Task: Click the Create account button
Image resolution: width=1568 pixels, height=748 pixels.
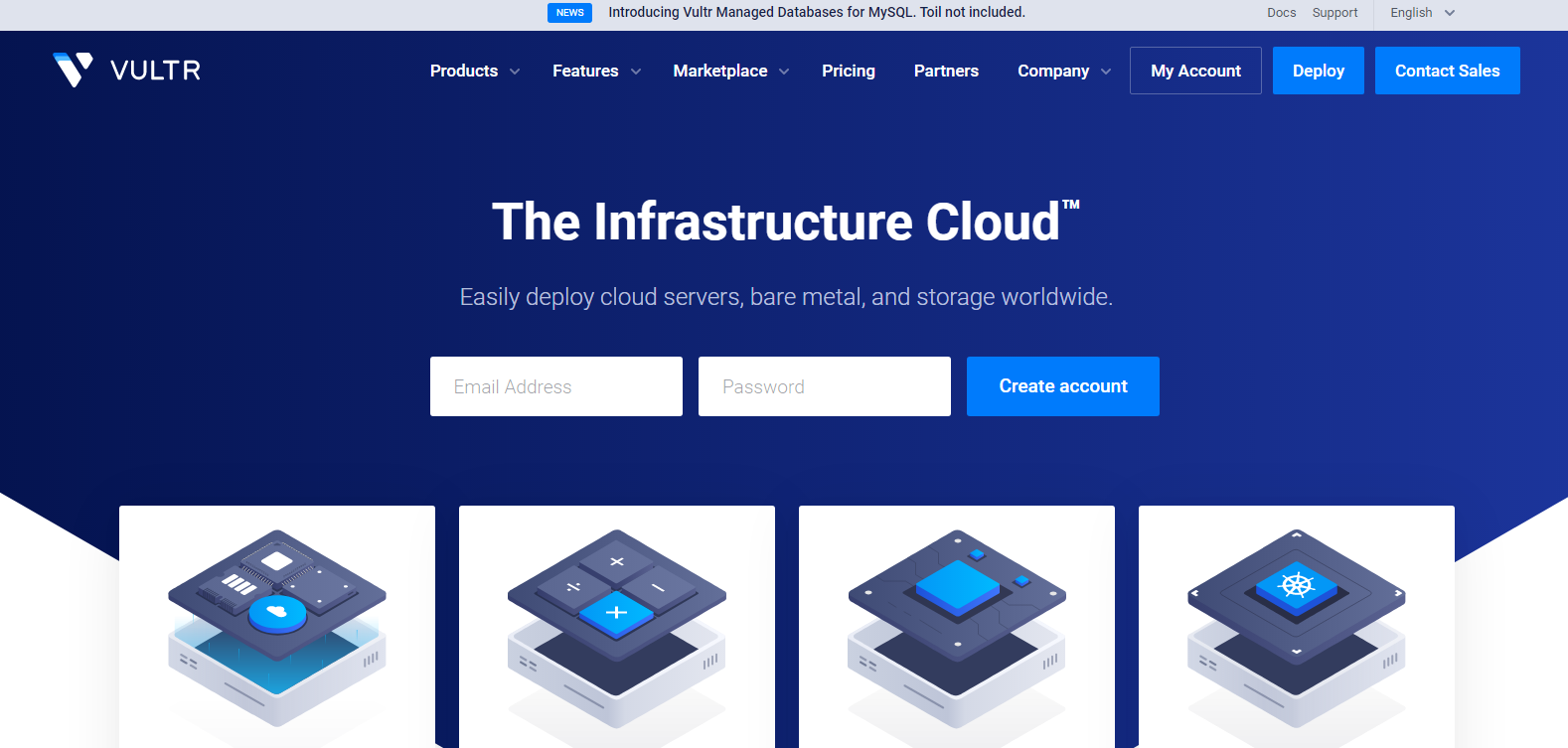Action: pos(1063,386)
